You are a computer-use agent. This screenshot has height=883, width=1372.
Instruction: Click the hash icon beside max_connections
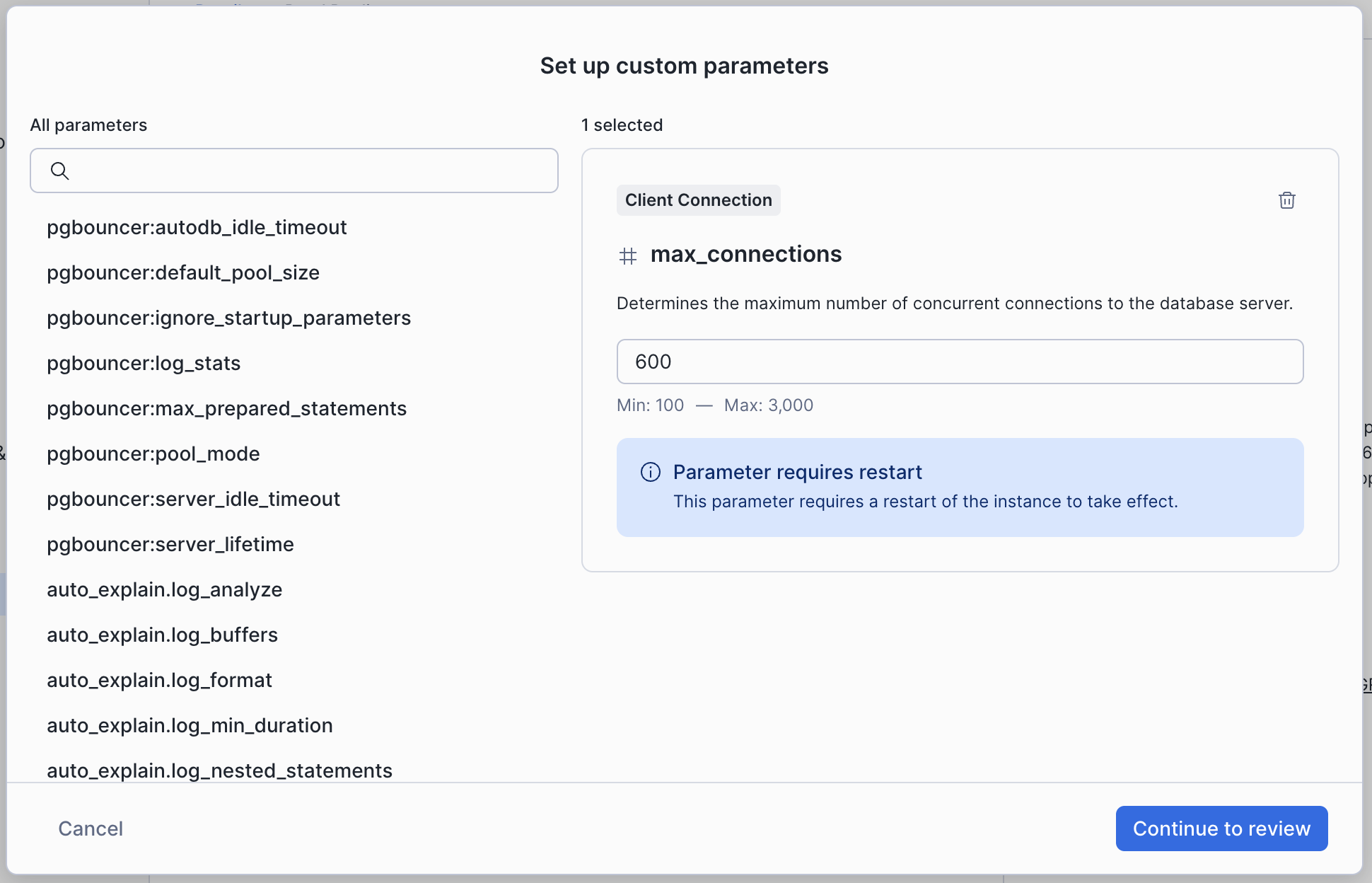point(627,255)
